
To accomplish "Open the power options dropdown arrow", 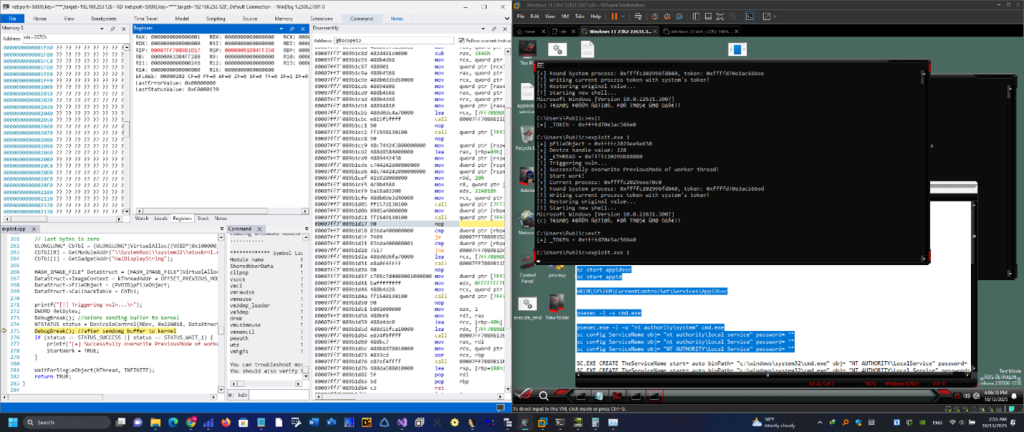I will (623, 16).
